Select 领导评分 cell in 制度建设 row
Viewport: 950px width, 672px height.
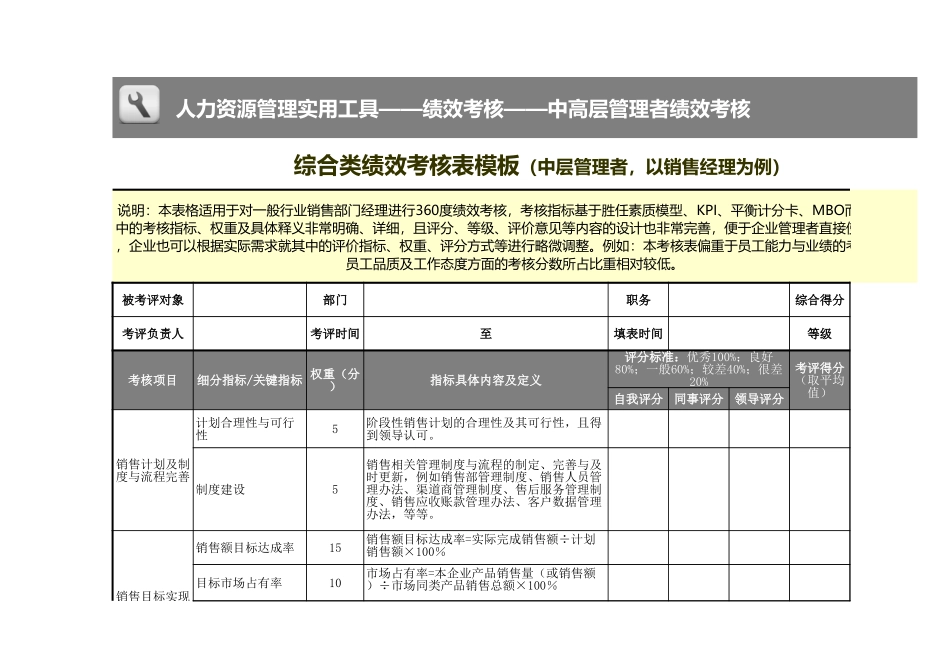pyautogui.click(x=759, y=489)
